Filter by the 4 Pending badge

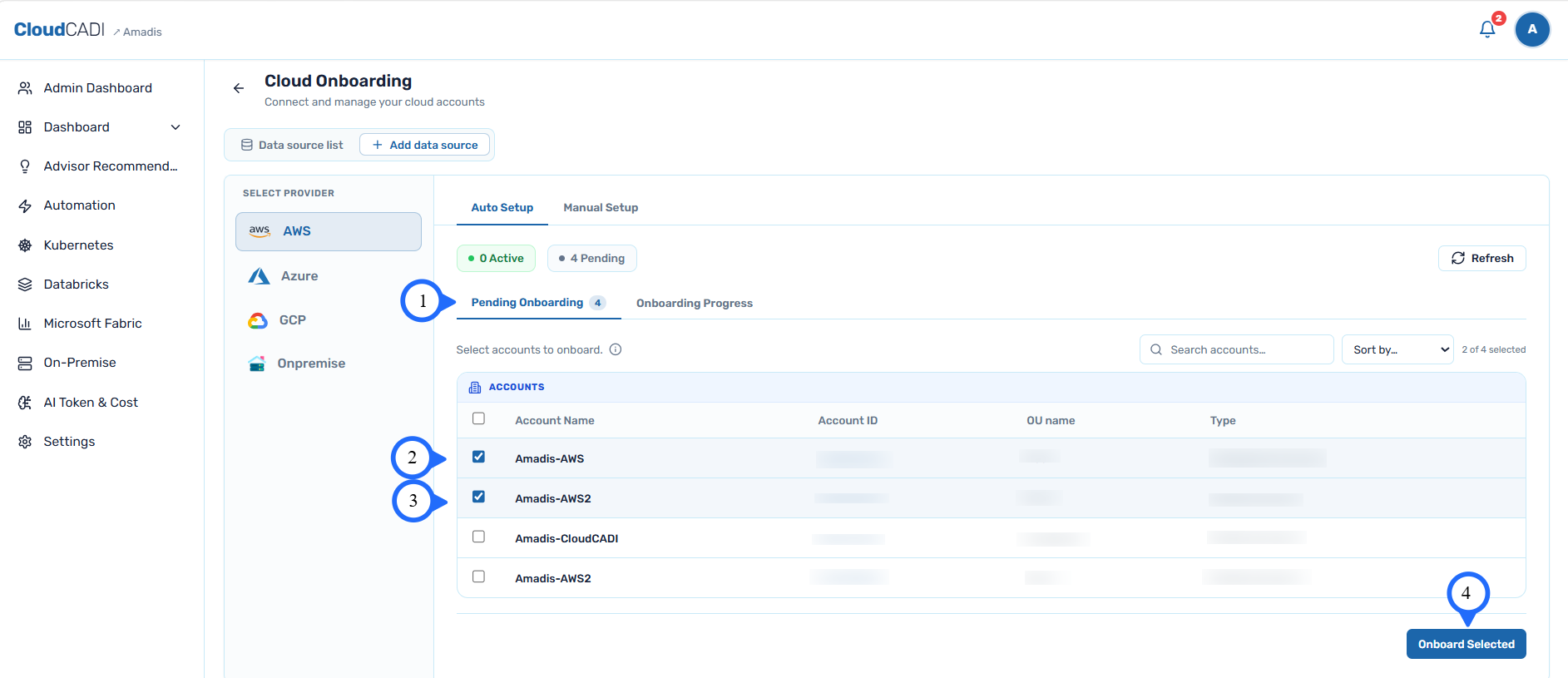[592, 258]
